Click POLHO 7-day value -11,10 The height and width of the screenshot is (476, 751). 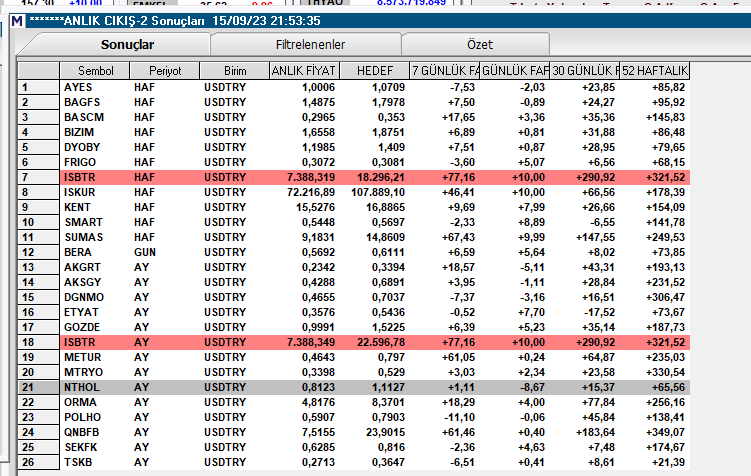[459, 417]
